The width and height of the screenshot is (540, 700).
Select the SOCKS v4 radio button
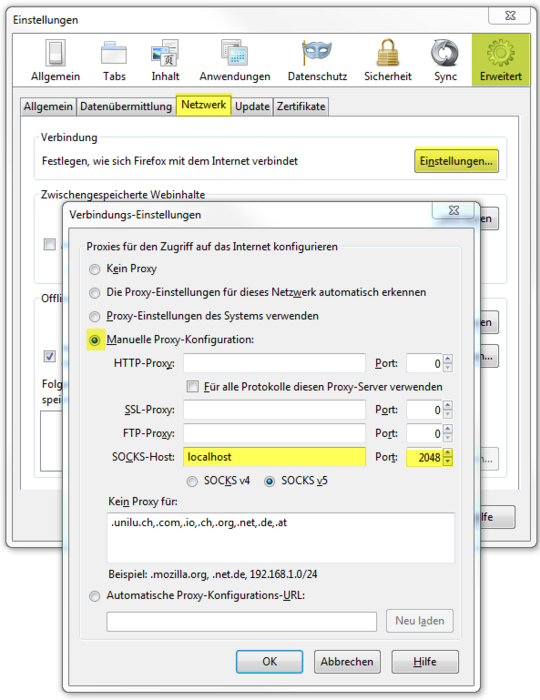[x=192, y=481]
